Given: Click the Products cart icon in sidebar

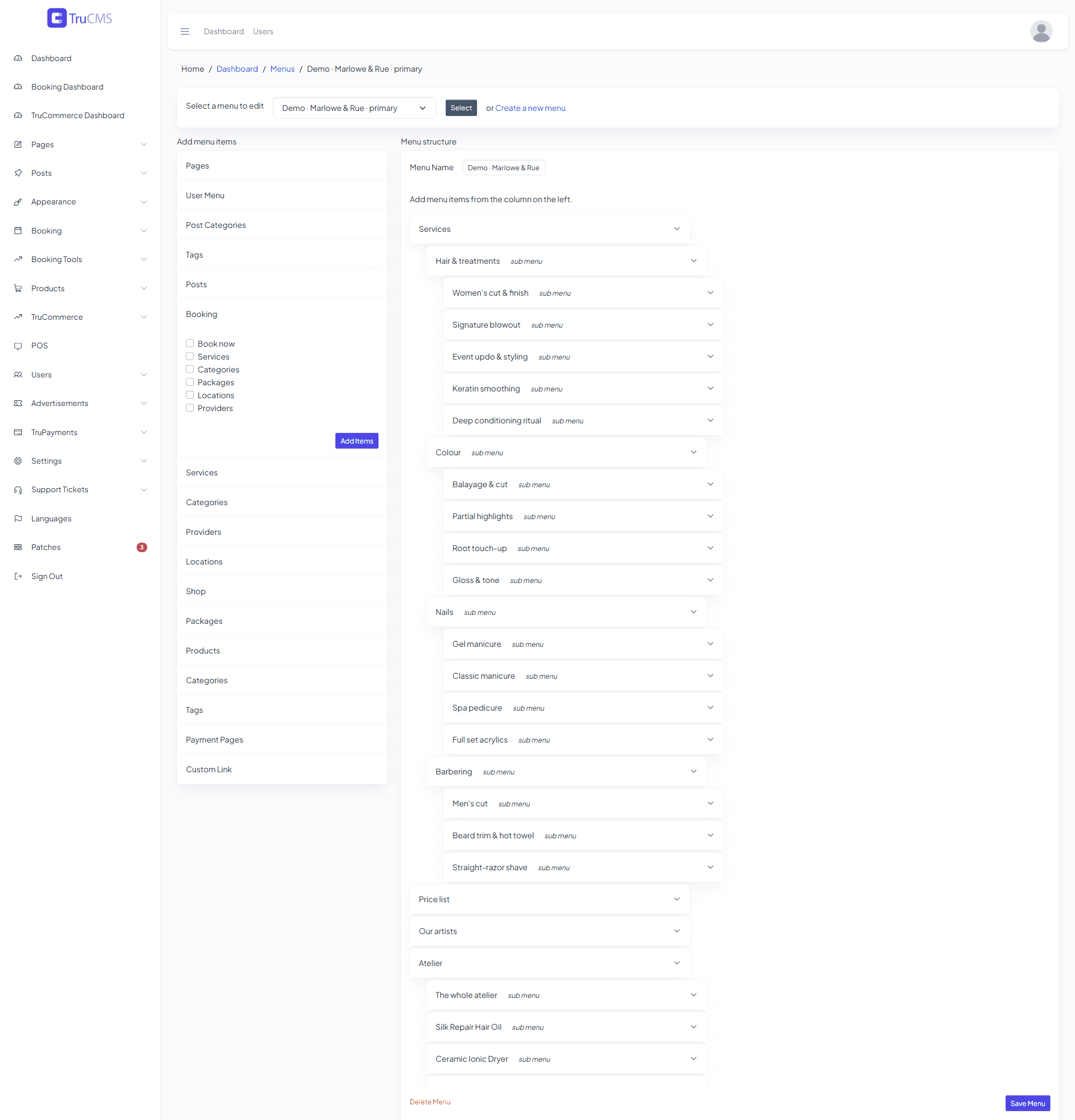Looking at the screenshot, I should coord(18,288).
